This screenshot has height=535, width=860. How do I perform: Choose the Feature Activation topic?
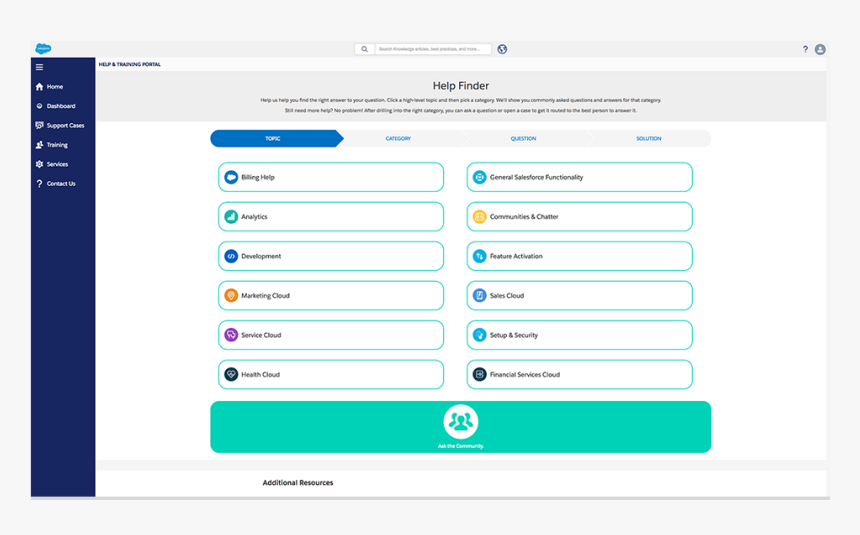point(580,256)
